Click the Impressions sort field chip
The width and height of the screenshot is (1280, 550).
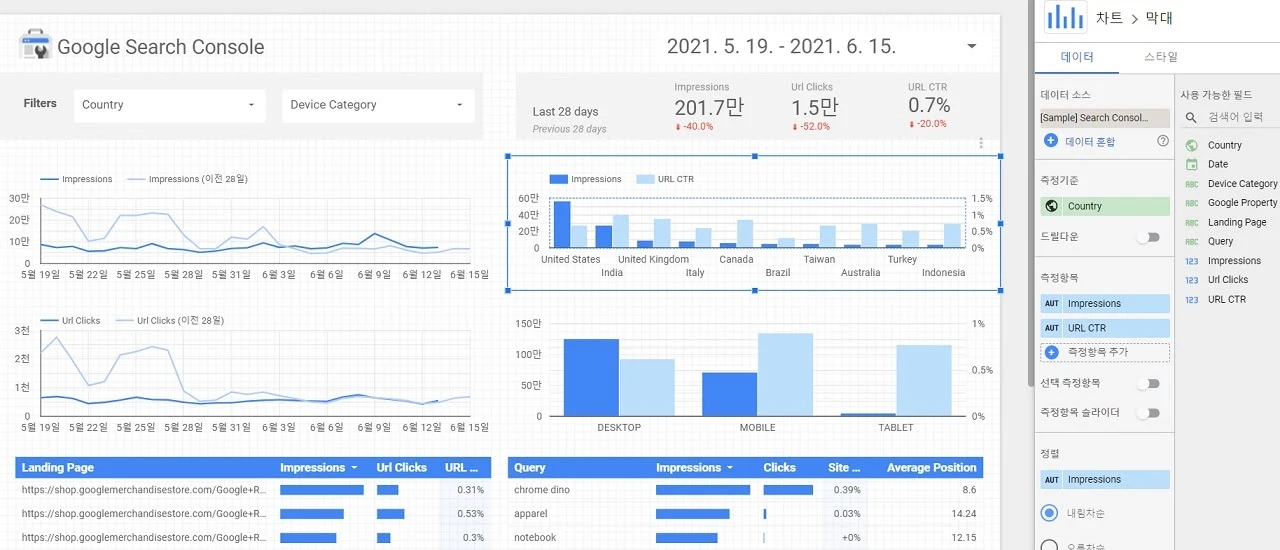(x=1105, y=480)
